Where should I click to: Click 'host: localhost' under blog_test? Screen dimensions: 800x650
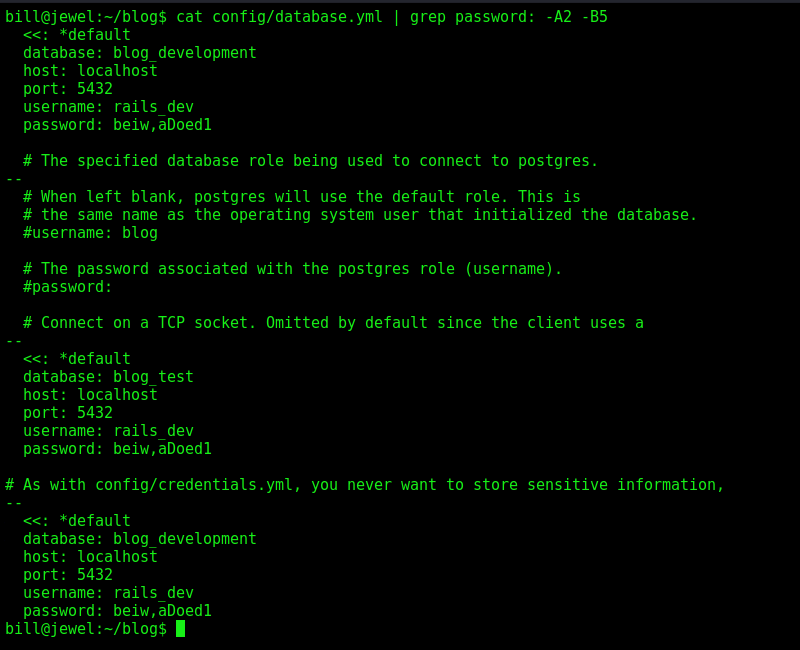(x=90, y=395)
